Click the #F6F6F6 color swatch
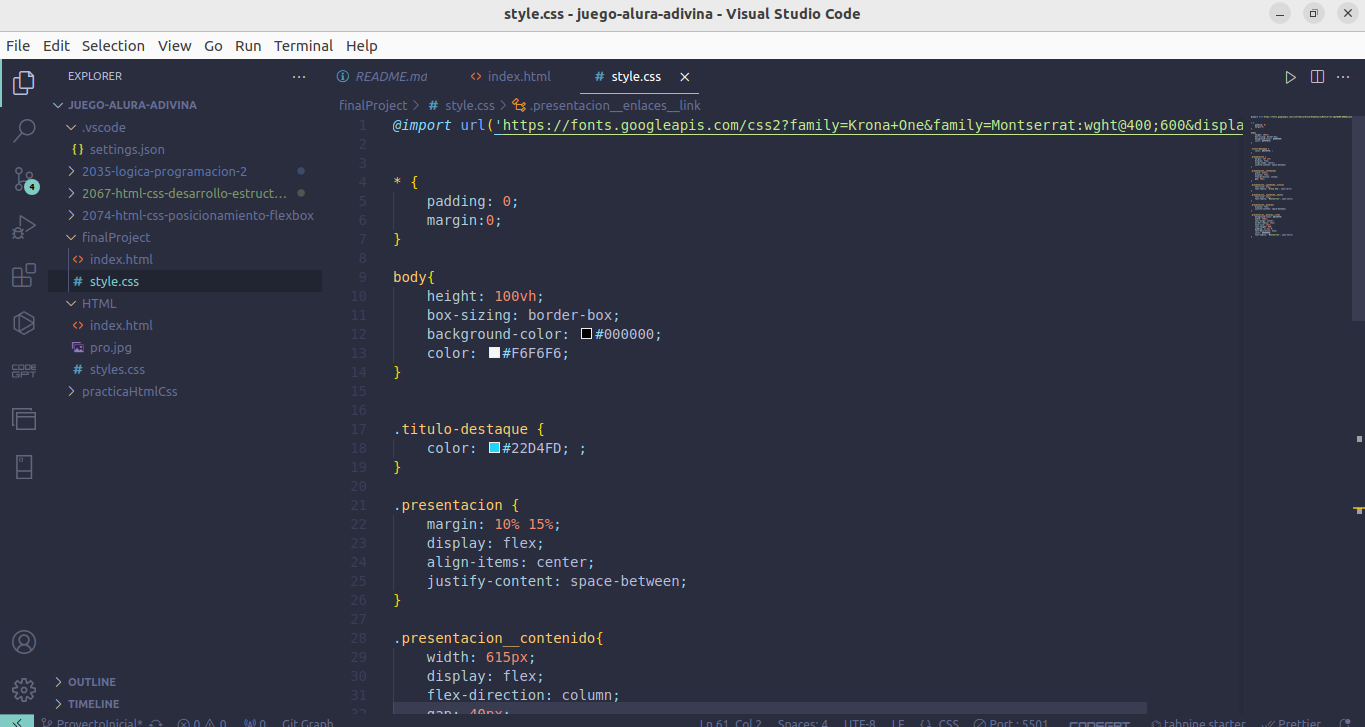This screenshot has width=1365, height=727. pos(494,353)
